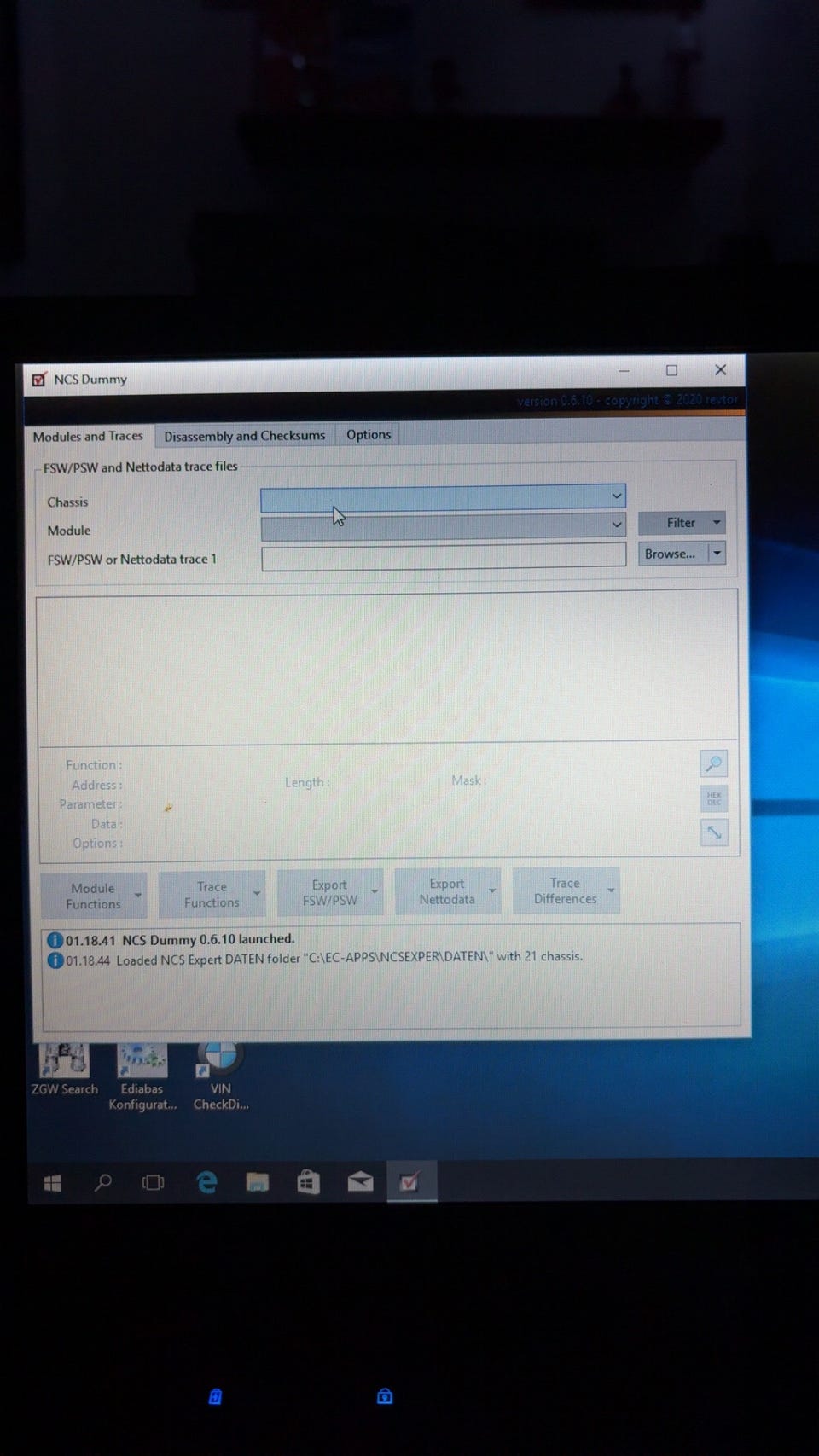Viewport: 819px width, 1456px height.
Task: Click the NCS Dummy title bar app icon
Action: click(x=39, y=380)
